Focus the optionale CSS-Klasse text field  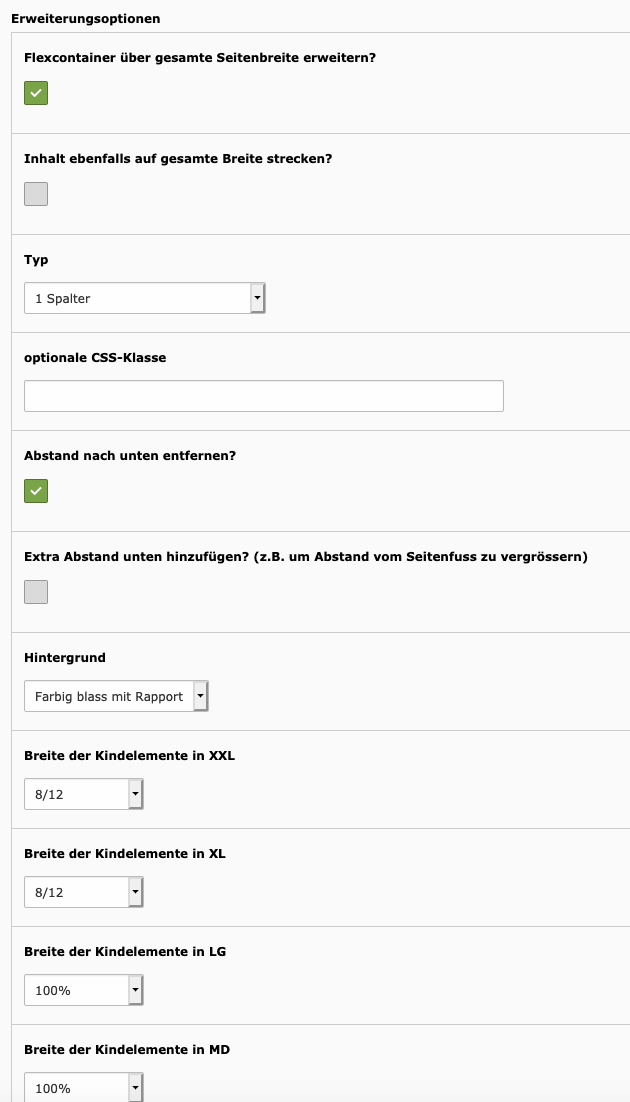[x=264, y=396]
